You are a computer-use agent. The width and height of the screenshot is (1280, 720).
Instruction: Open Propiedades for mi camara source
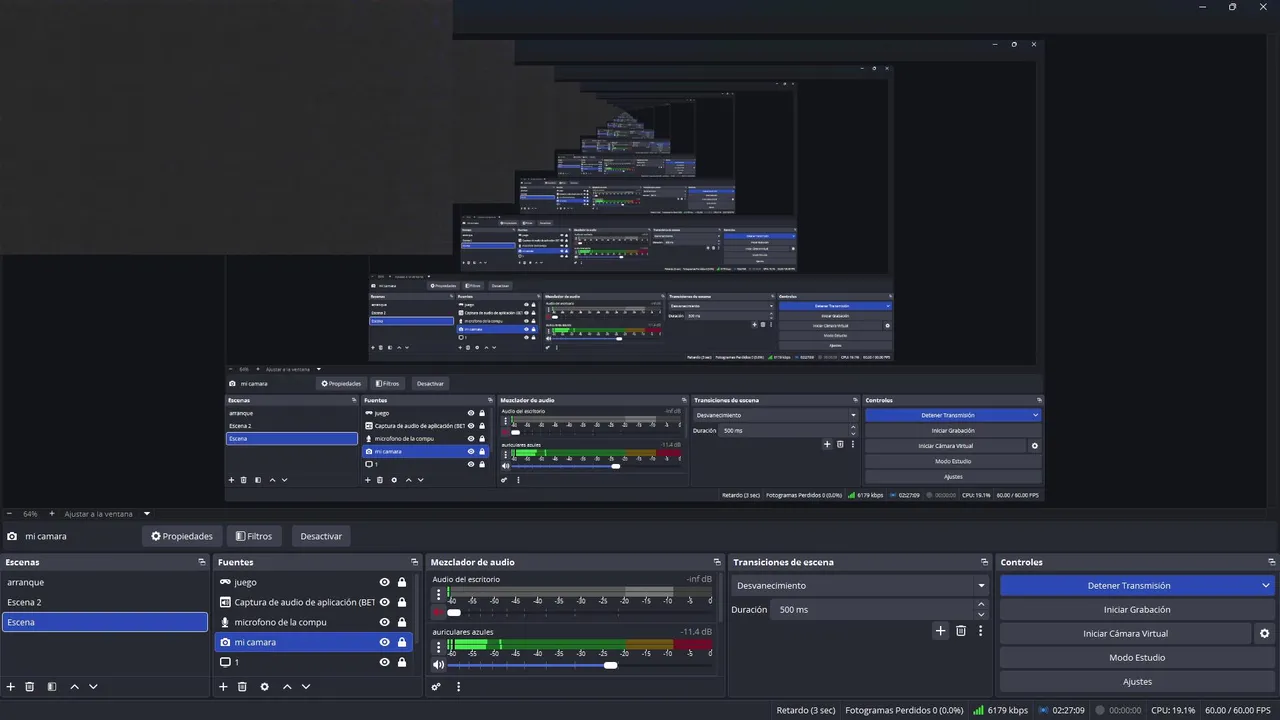(x=182, y=536)
